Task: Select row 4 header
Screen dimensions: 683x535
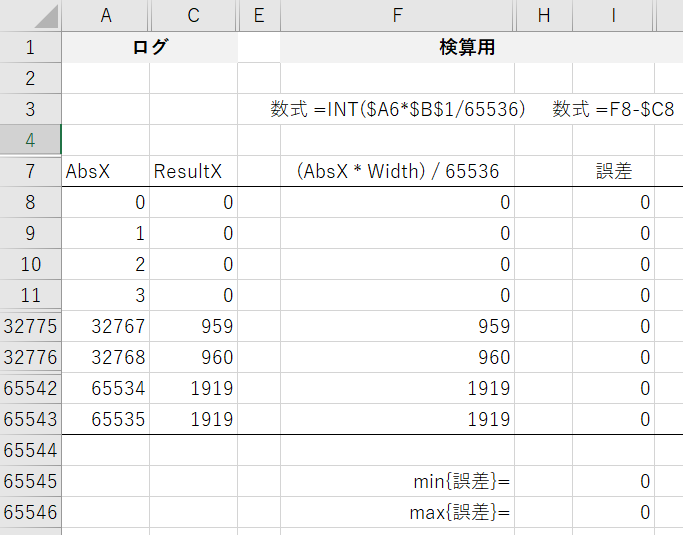Action: pyautogui.click(x=30, y=140)
